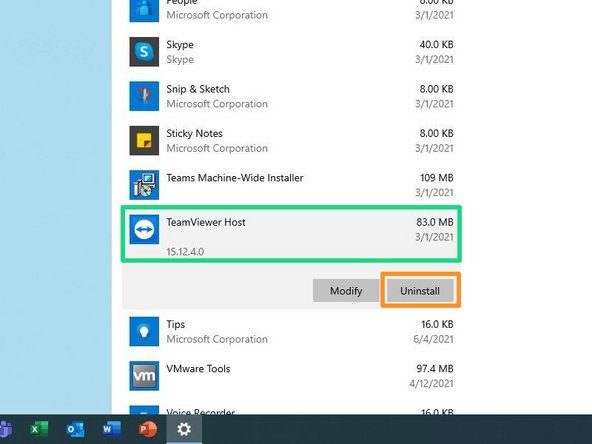
Task: Click the VMware Tools icon
Action: click(x=144, y=376)
